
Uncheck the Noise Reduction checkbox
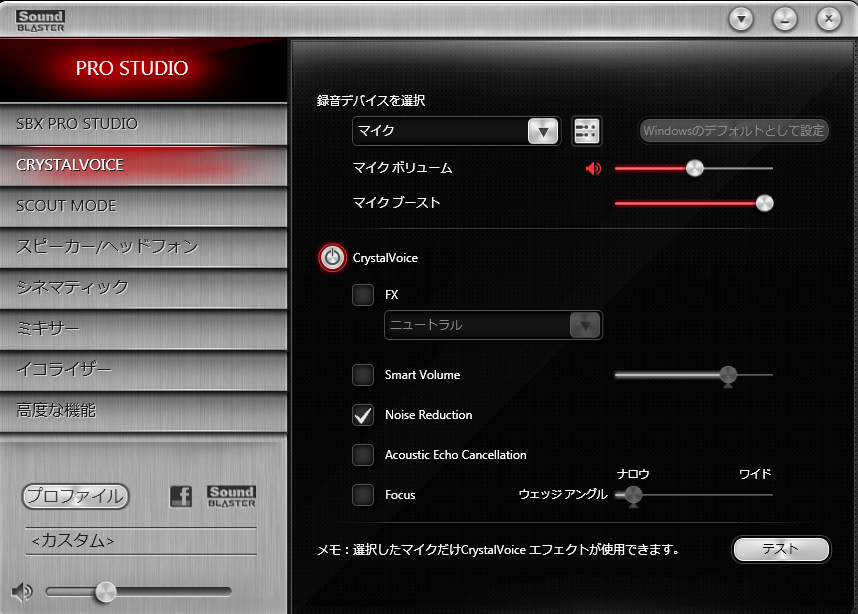(x=363, y=415)
